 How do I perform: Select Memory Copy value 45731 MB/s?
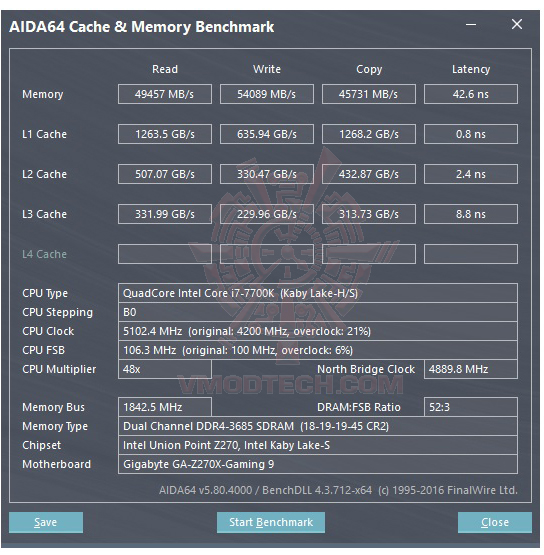point(368,94)
